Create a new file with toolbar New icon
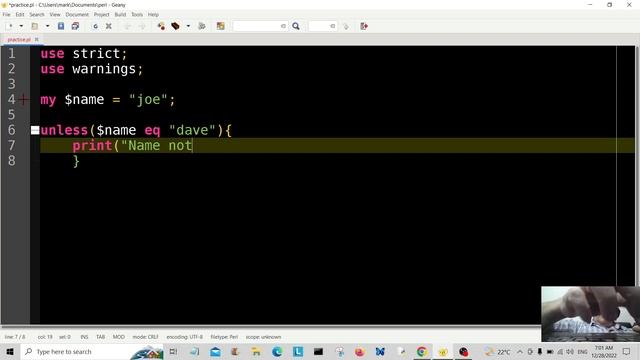The image size is (640, 360). 10,26
